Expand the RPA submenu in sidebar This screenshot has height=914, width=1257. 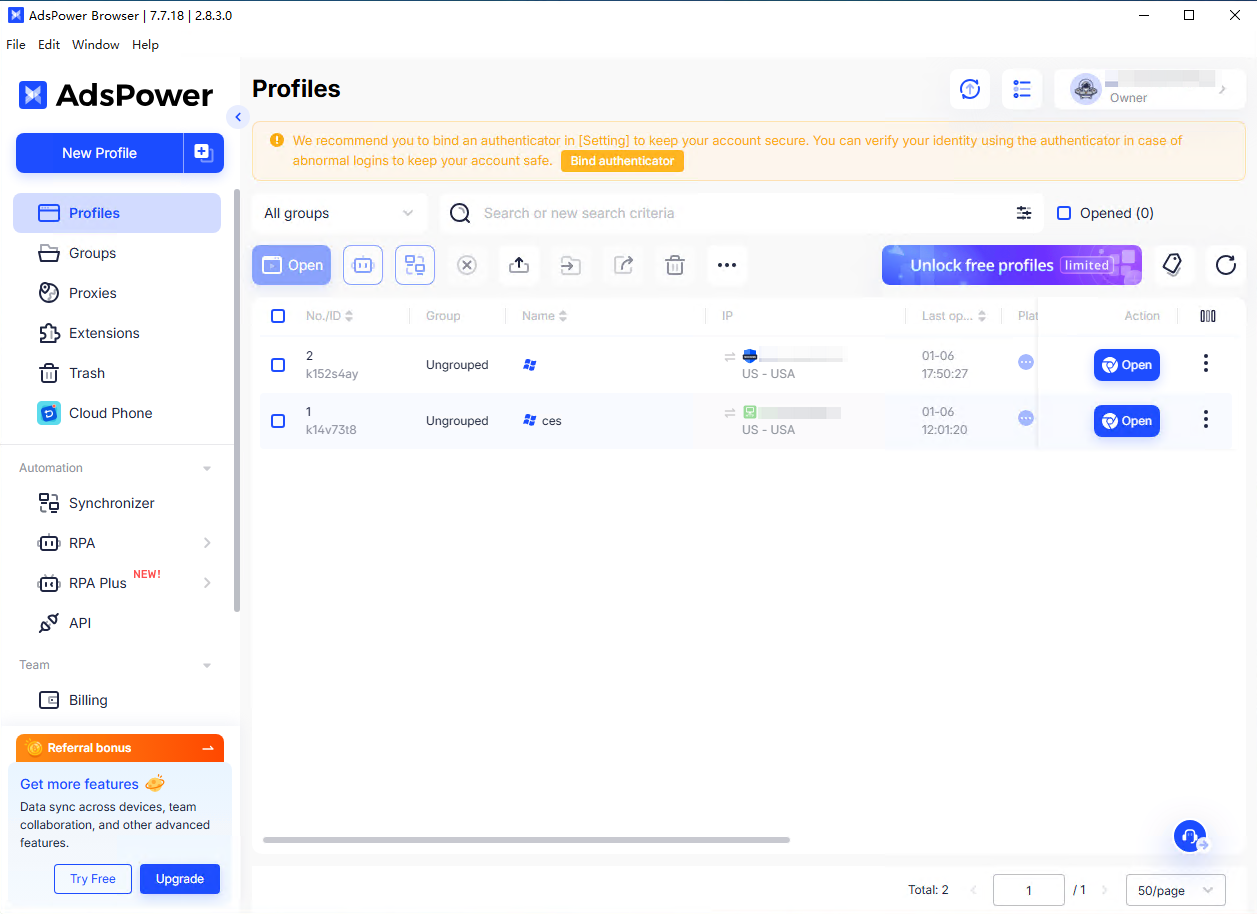[x=207, y=543]
